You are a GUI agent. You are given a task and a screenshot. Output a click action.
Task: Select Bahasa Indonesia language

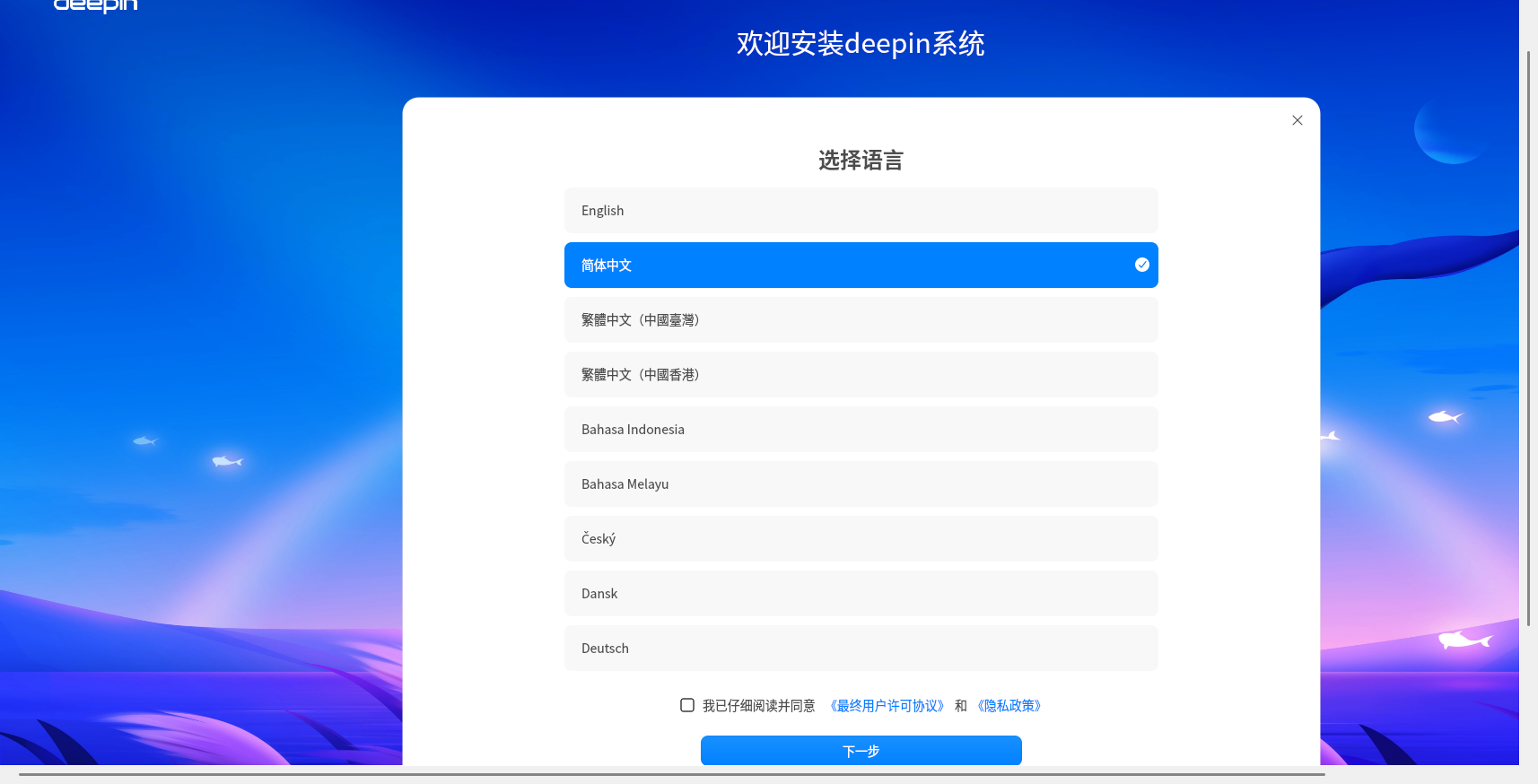click(x=861, y=430)
